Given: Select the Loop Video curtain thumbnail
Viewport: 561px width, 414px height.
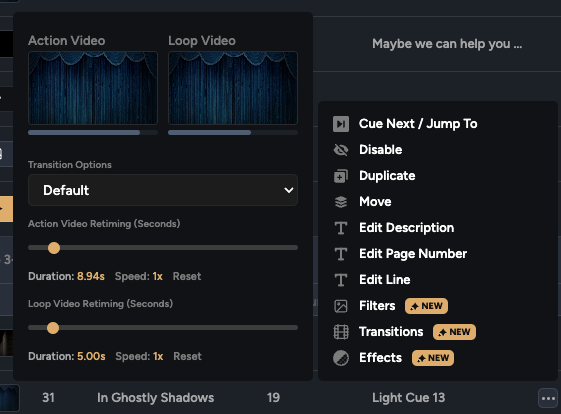Looking at the screenshot, I should pyautogui.click(x=233, y=88).
